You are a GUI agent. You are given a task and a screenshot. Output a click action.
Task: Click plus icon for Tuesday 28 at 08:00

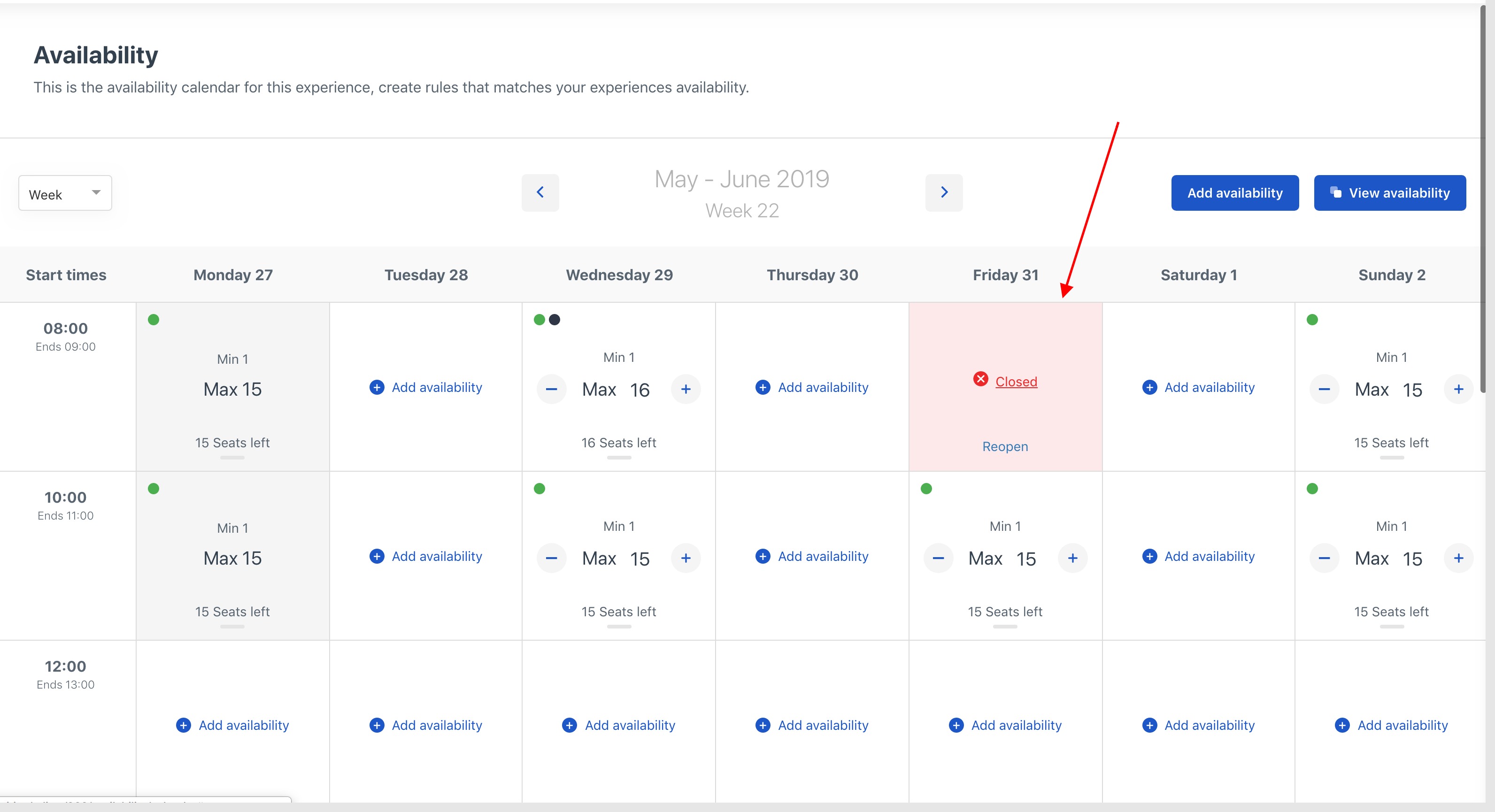pyautogui.click(x=377, y=387)
